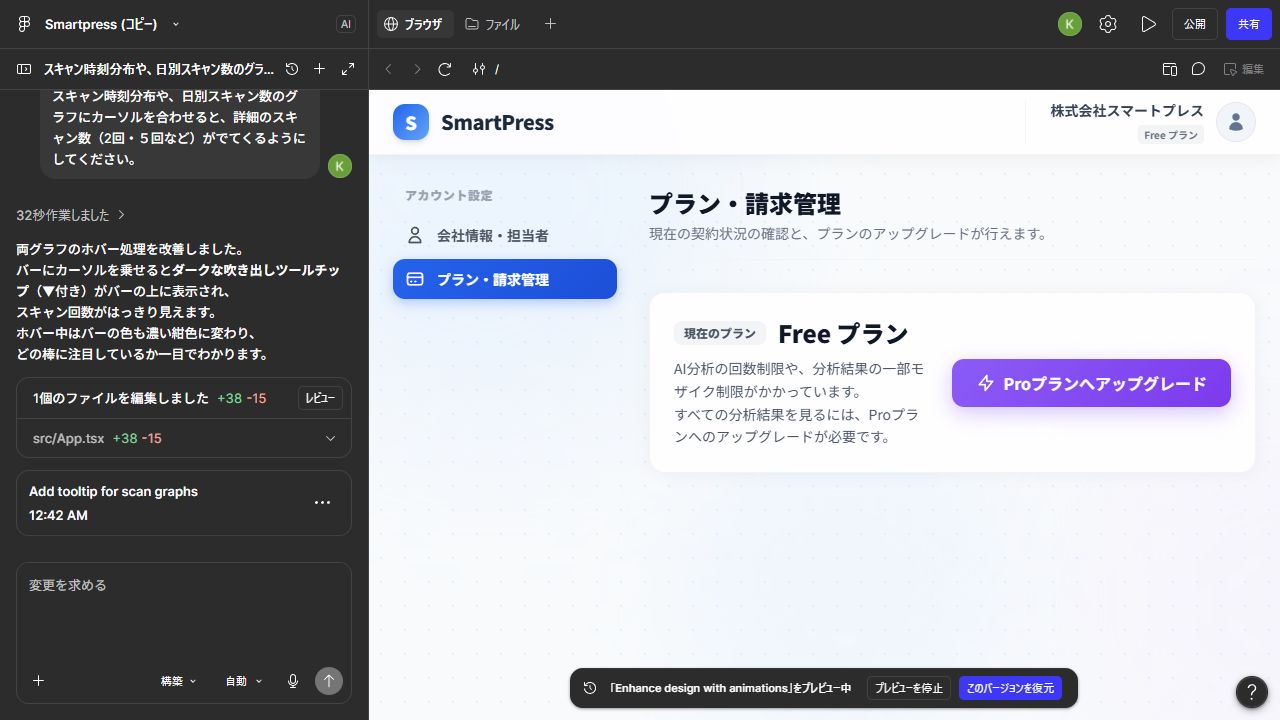Screen dimensions: 1280x720
Task: Click the Figma logo in top-left corner
Action: click(24, 24)
